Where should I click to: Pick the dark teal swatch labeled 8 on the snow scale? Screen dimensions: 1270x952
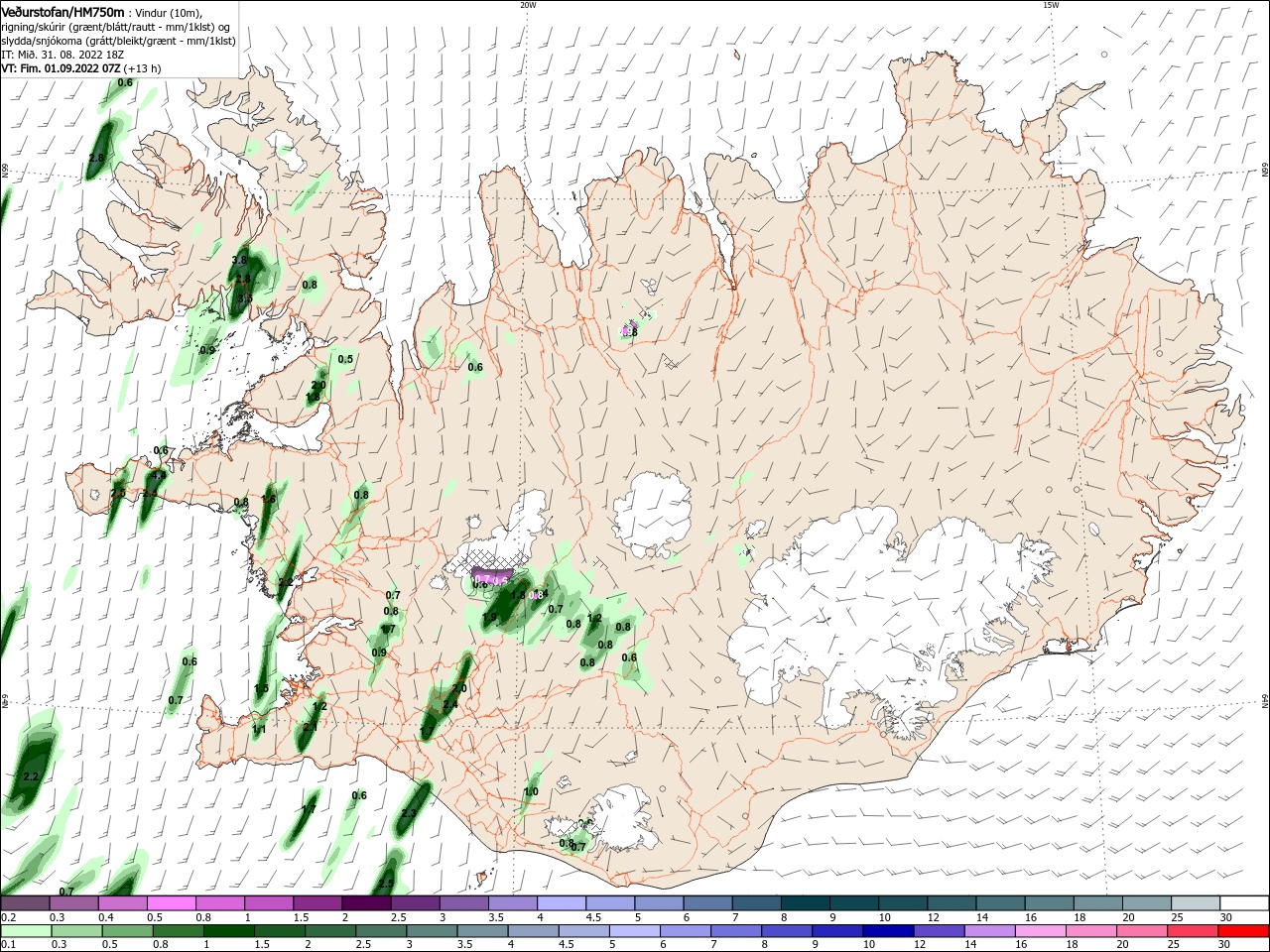pyautogui.click(x=806, y=903)
